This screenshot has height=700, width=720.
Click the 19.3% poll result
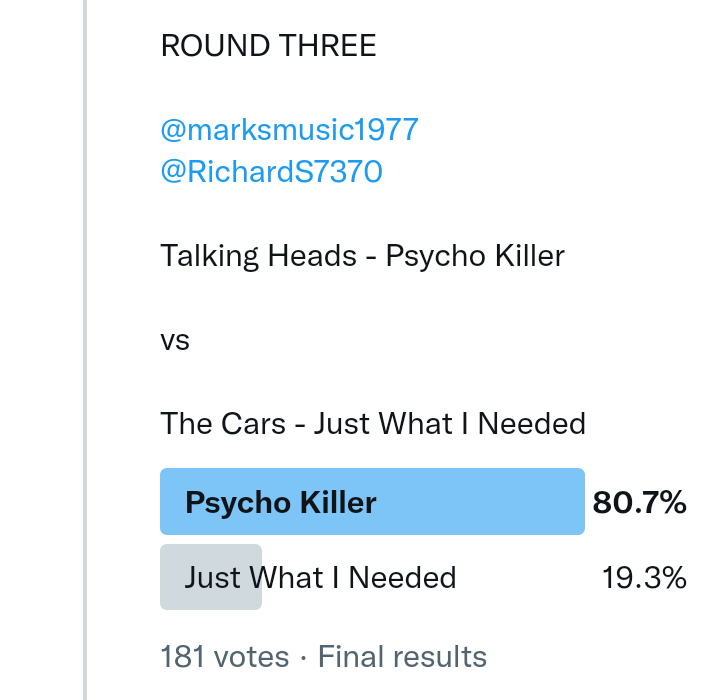[644, 577]
